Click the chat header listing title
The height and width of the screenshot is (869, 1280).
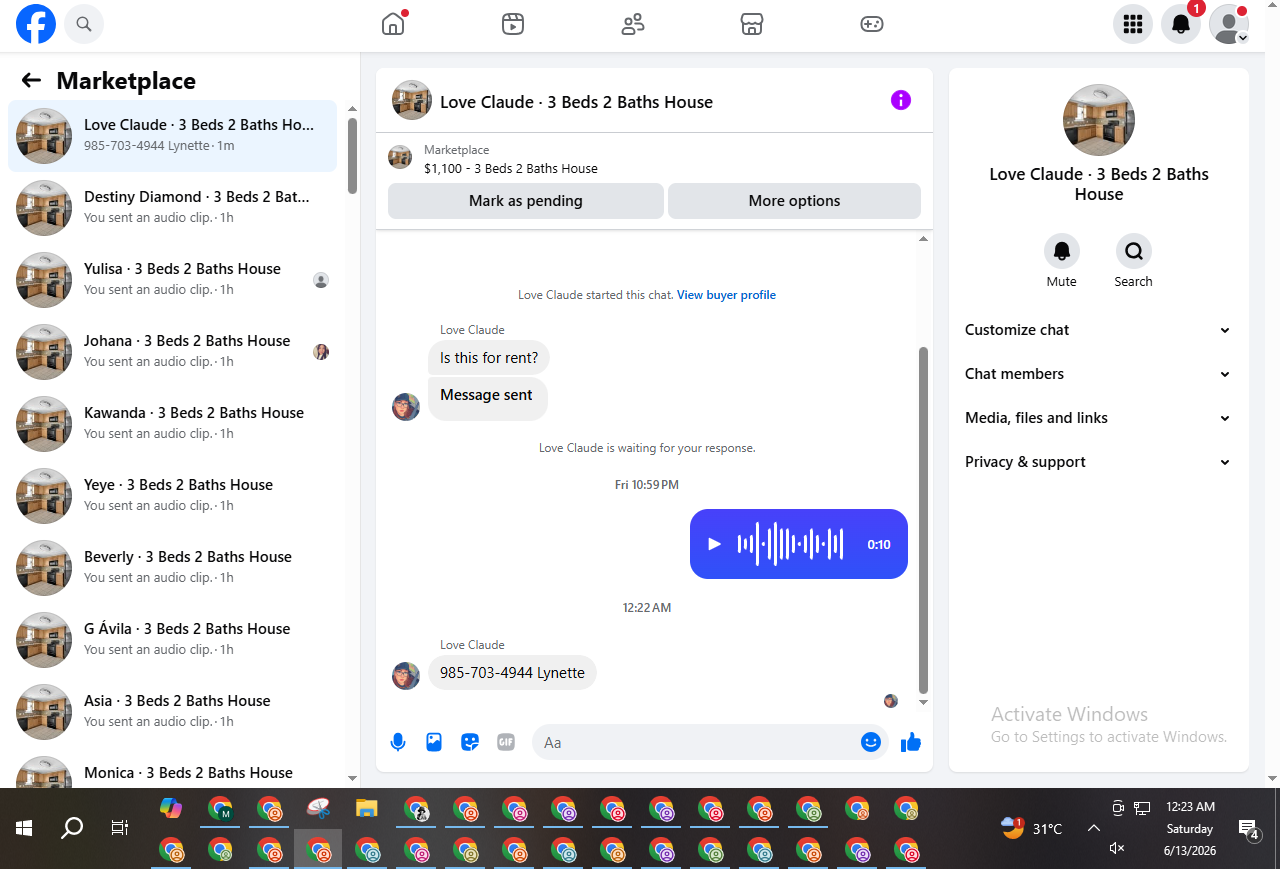(x=576, y=102)
